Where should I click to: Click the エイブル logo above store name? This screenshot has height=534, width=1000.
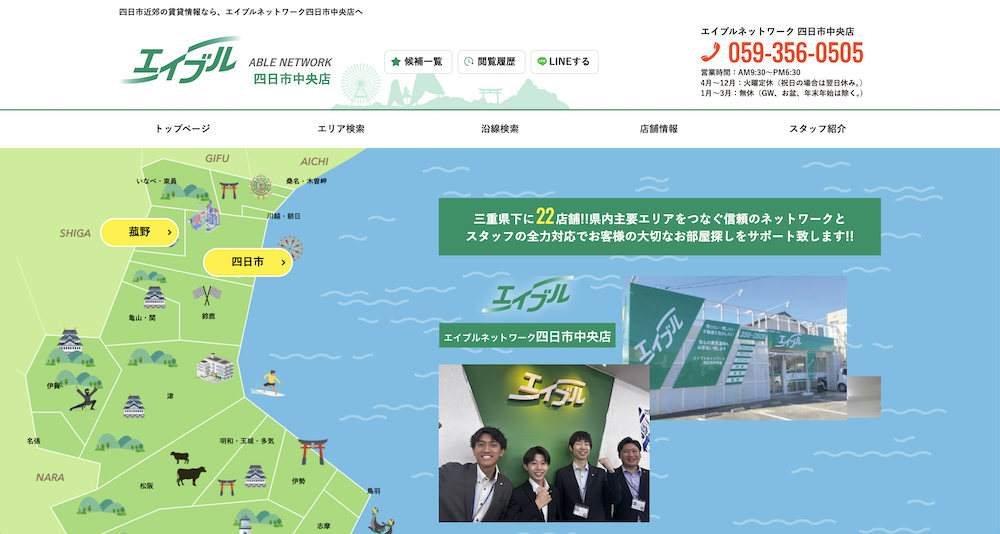point(527,295)
